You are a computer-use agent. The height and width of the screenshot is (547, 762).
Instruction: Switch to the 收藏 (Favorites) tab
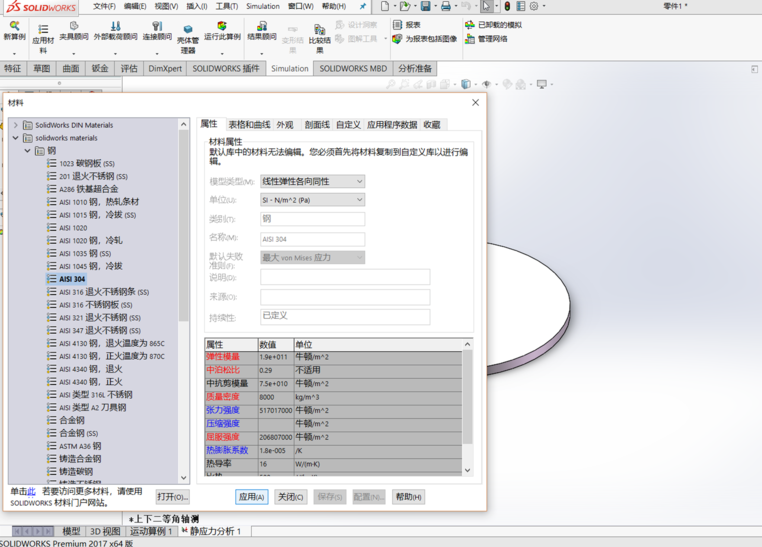pyautogui.click(x=432, y=125)
